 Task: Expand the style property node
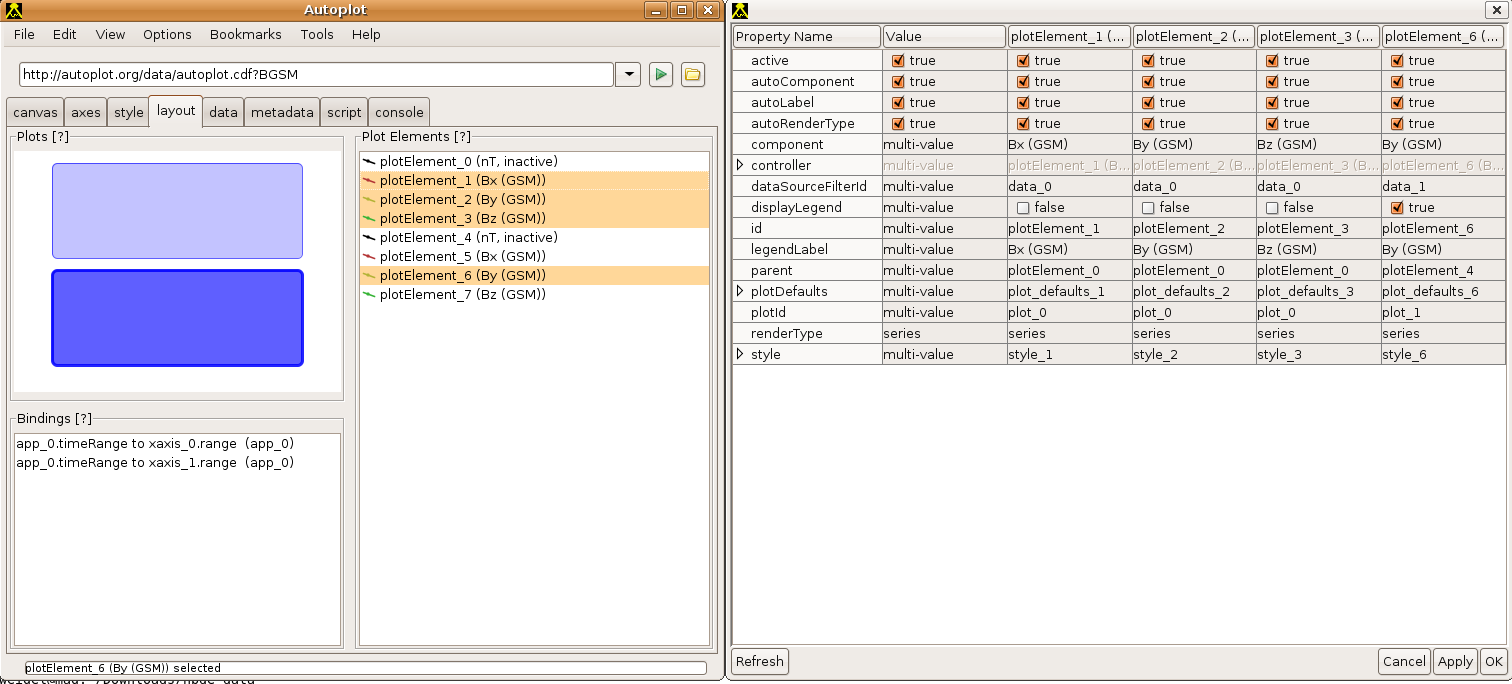(740, 355)
